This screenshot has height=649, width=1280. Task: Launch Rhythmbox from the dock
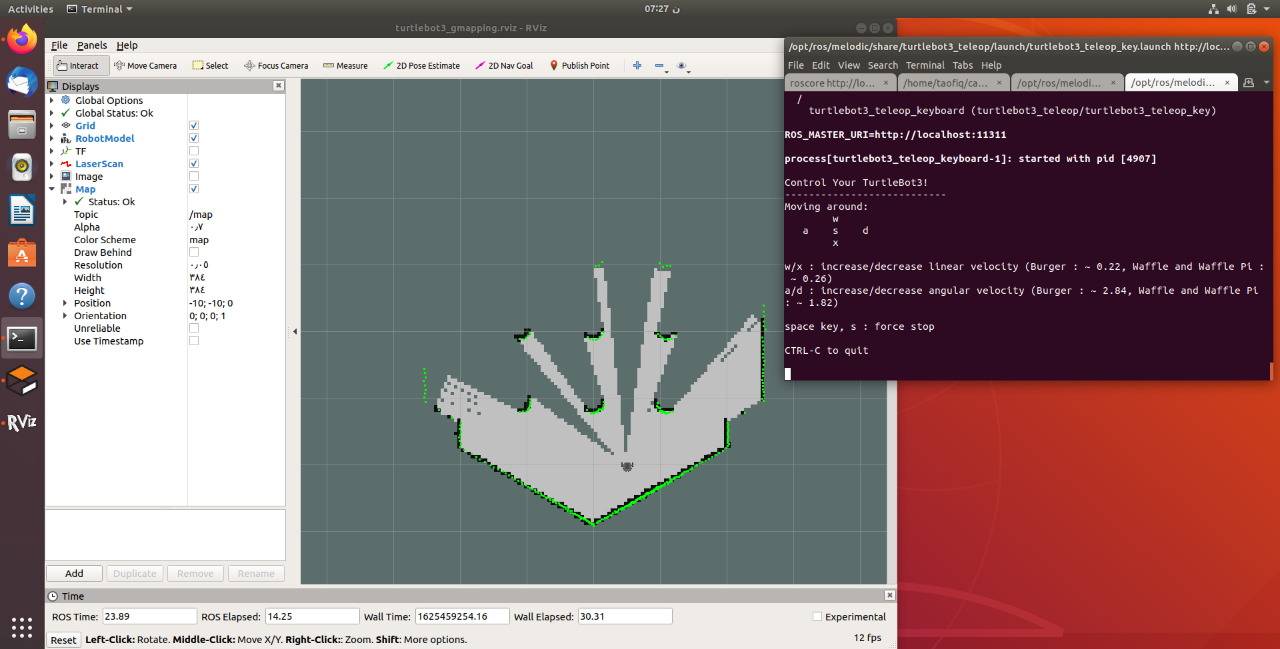(22, 167)
